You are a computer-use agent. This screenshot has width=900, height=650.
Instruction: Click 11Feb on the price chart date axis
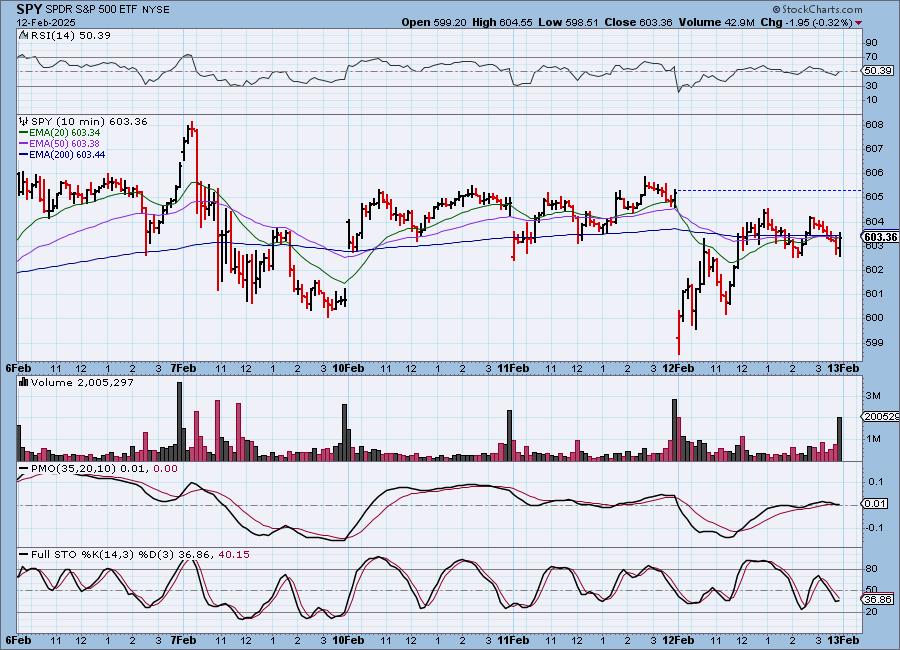(513, 368)
